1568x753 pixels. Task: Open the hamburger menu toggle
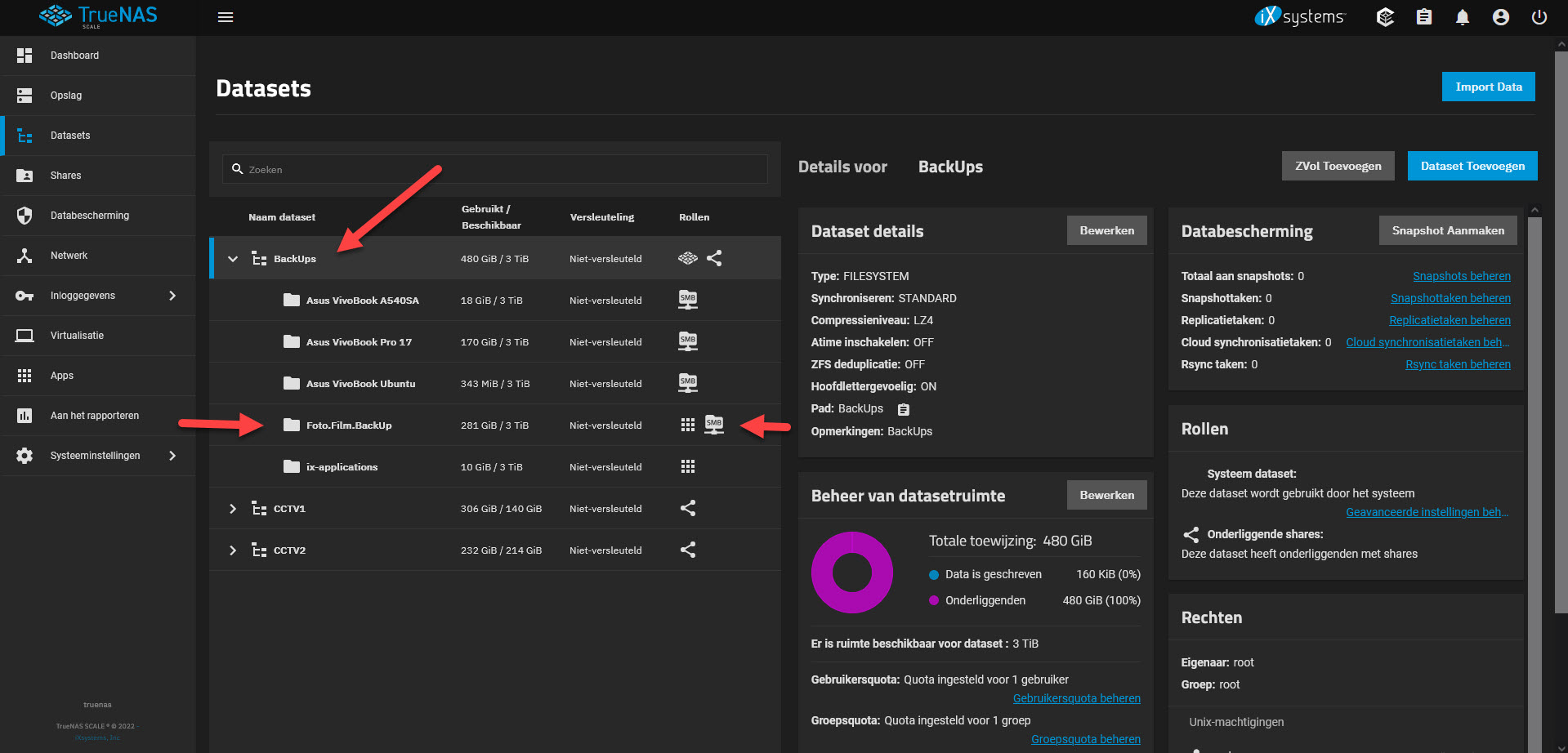click(226, 17)
